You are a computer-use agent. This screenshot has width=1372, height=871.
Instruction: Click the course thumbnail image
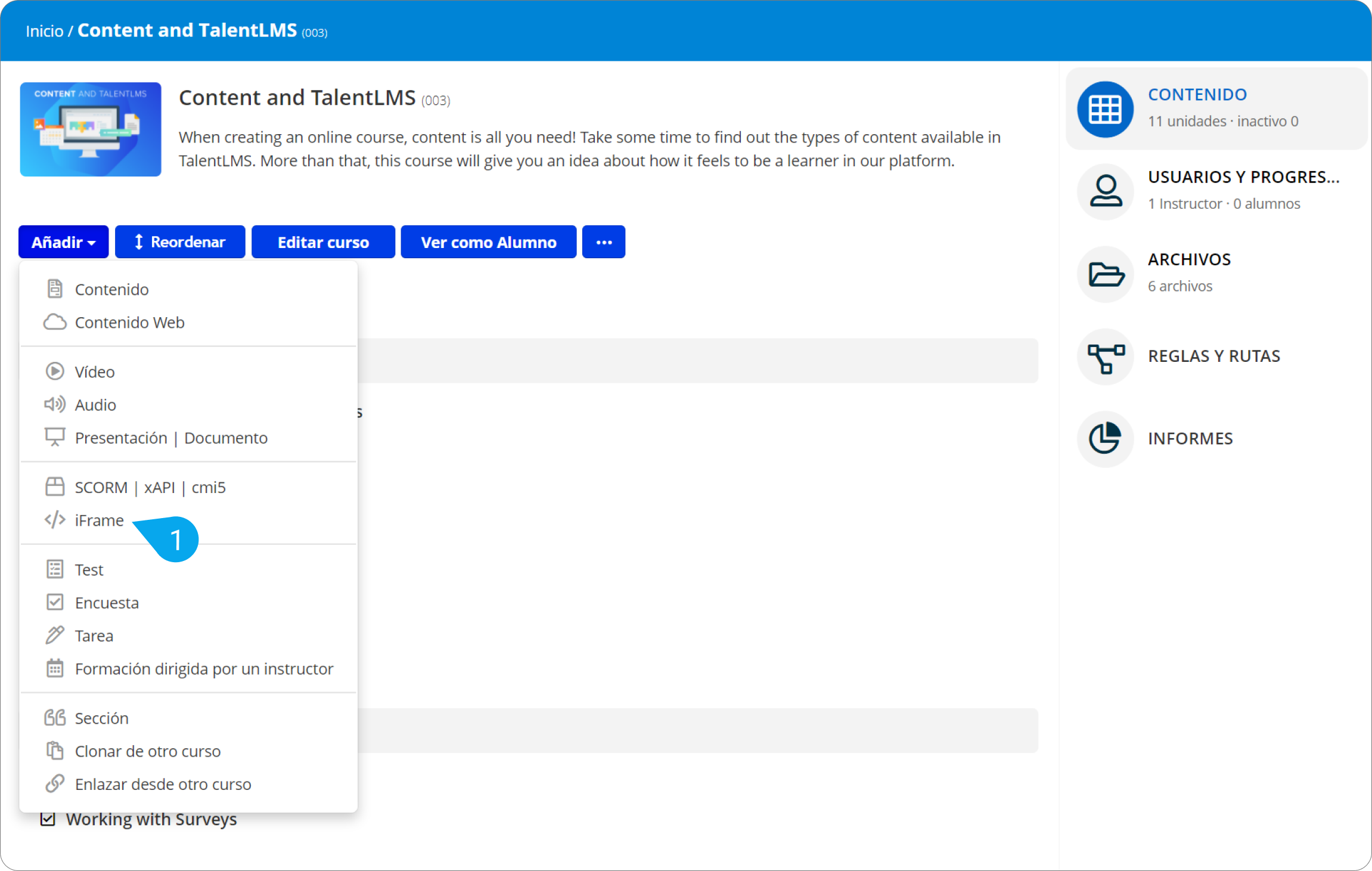[91, 129]
